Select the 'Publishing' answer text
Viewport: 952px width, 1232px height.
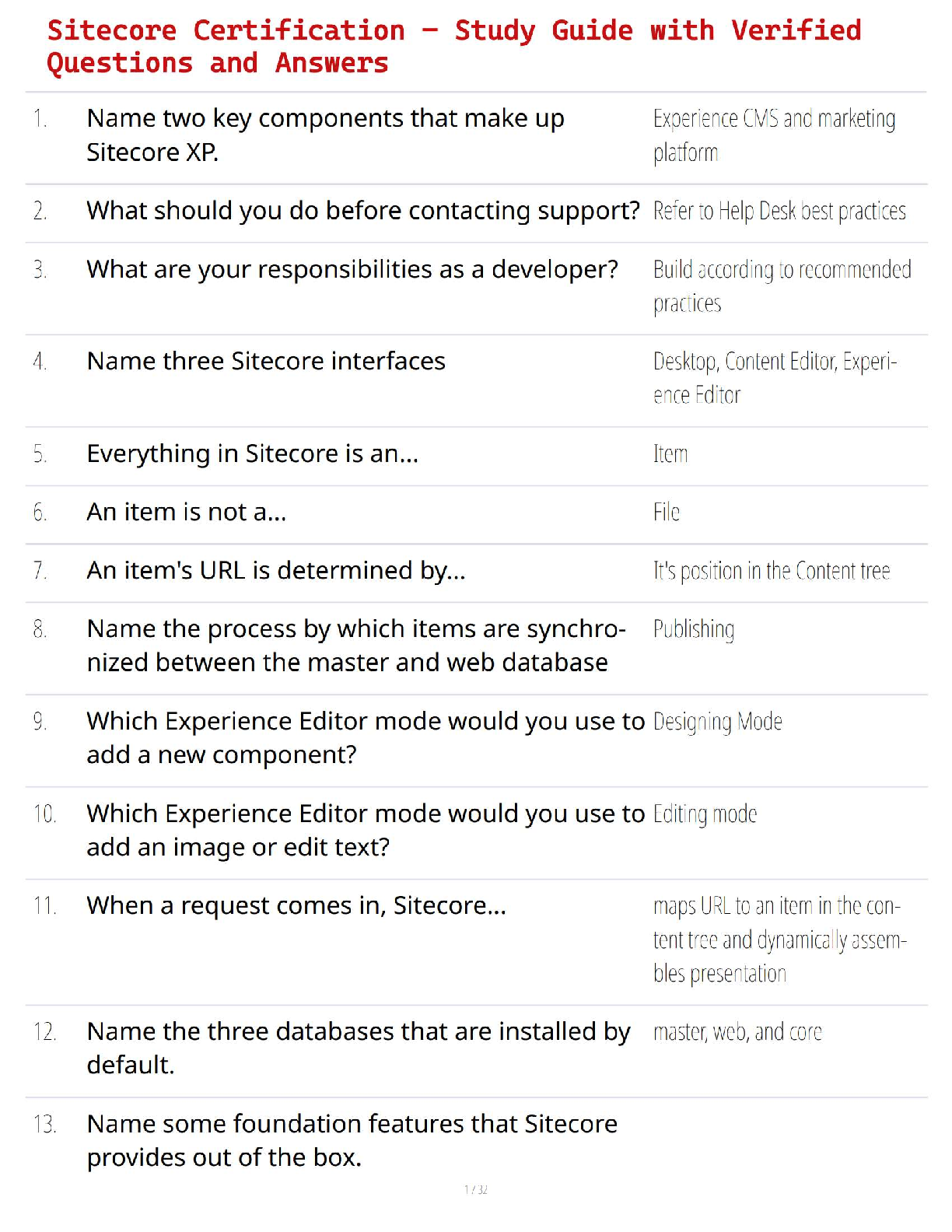click(x=693, y=628)
